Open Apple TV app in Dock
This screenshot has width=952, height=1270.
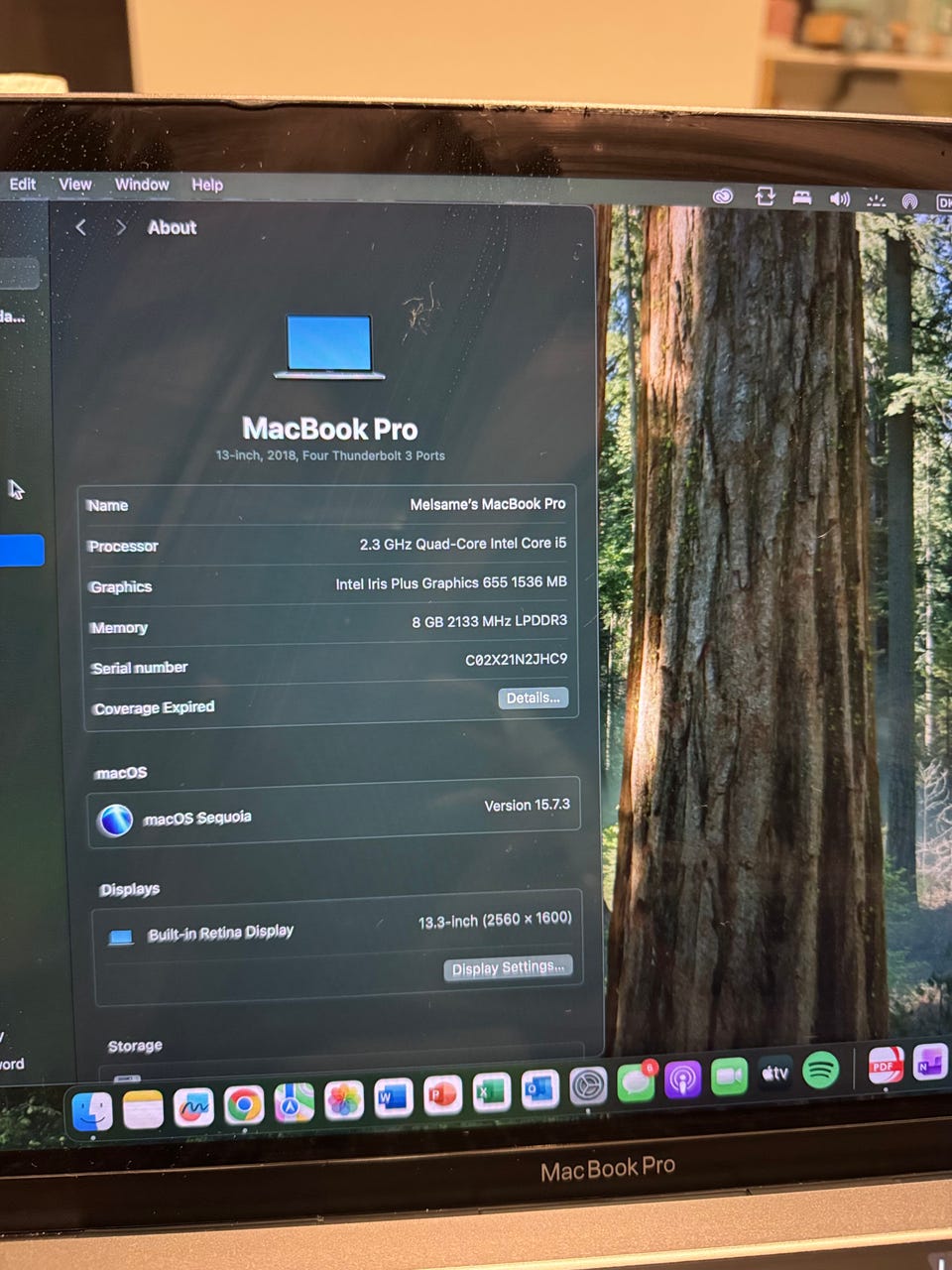774,1073
